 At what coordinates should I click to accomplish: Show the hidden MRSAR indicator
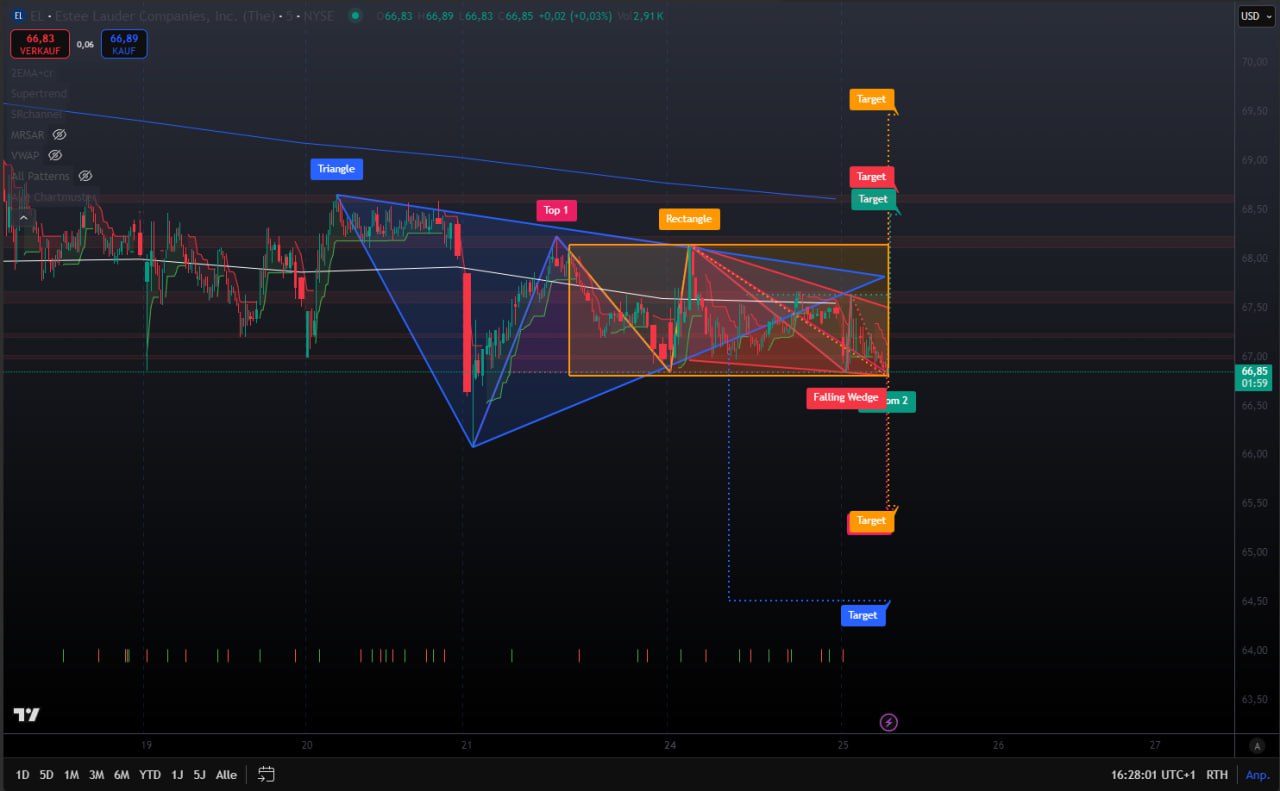point(59,135)
